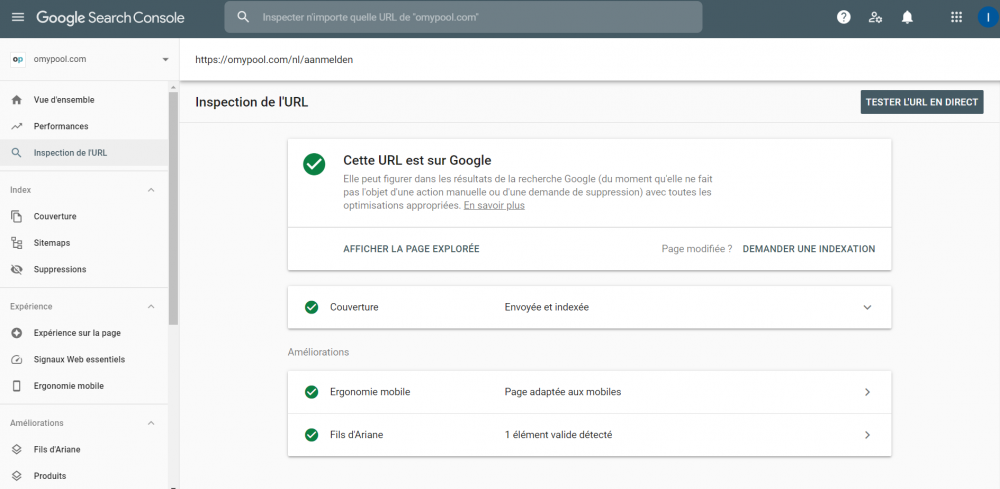The width and height of the screenshot is (1000, 489).
Task: Select Performances in the sidebar
Action: 61,126
